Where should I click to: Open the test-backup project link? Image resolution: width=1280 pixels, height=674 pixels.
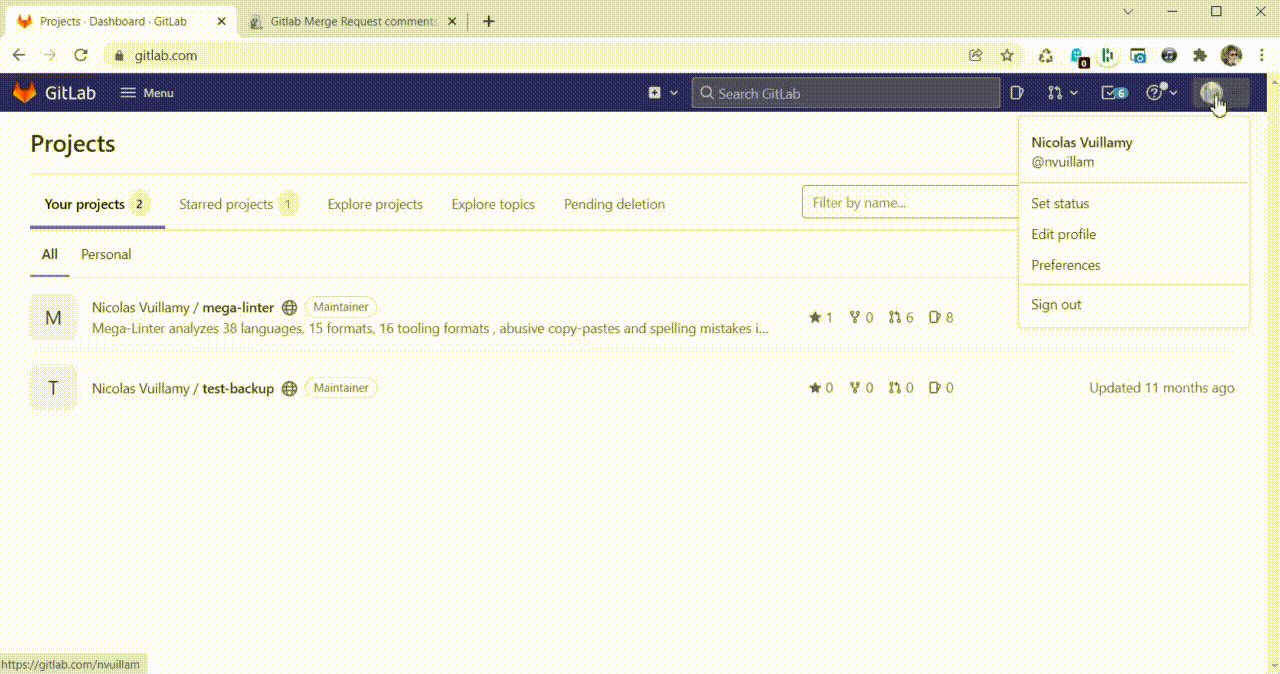pos(238,388)
